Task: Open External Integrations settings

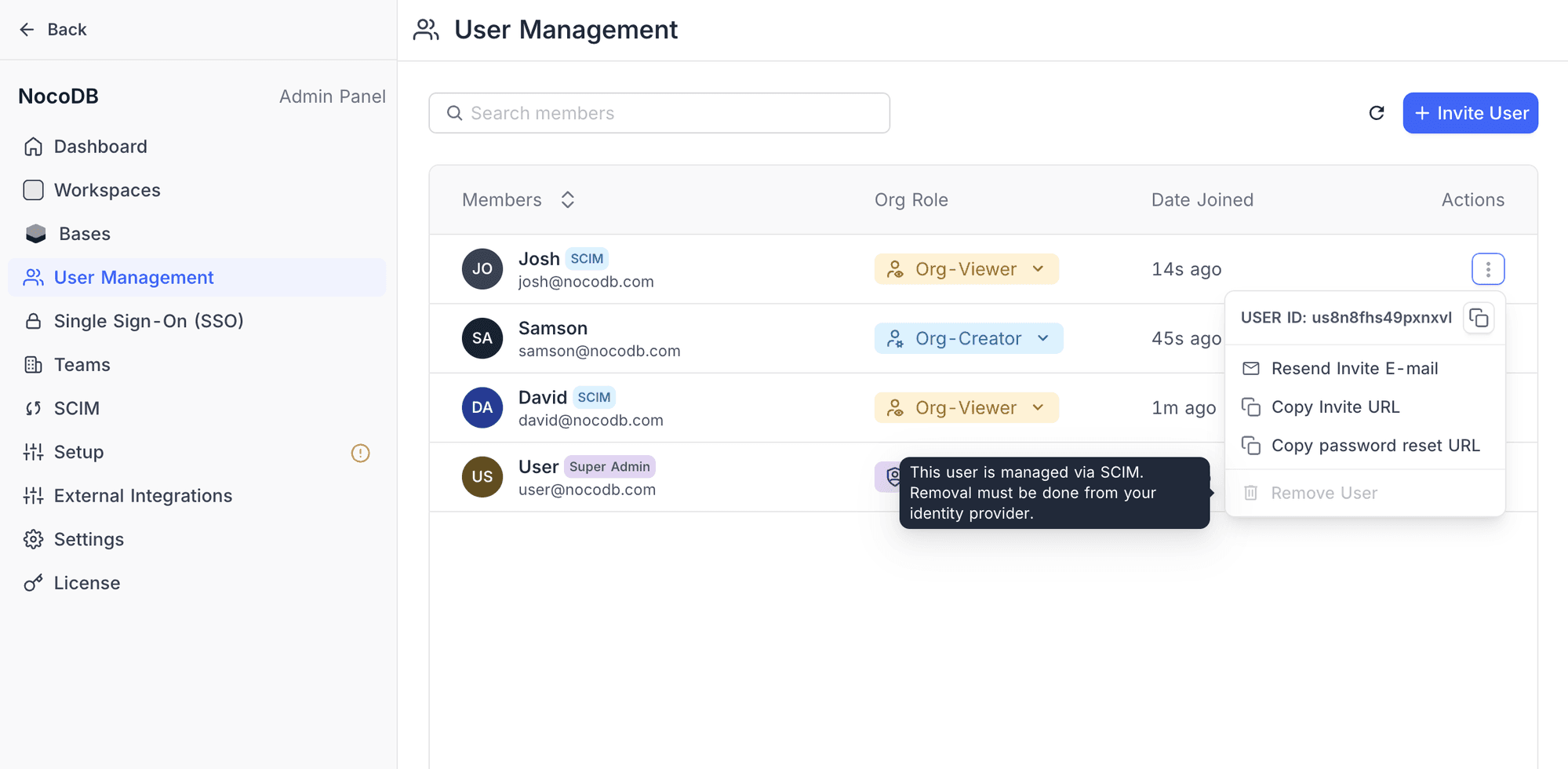Action: (x=143, y=495)
